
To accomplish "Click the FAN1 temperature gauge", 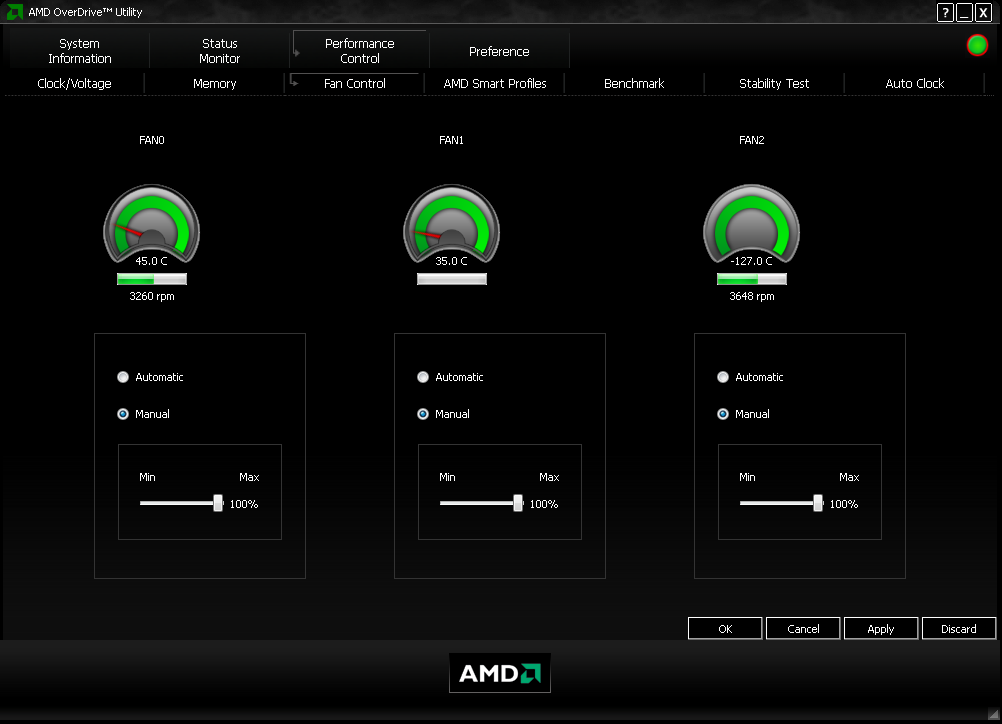I will point(451,224).
